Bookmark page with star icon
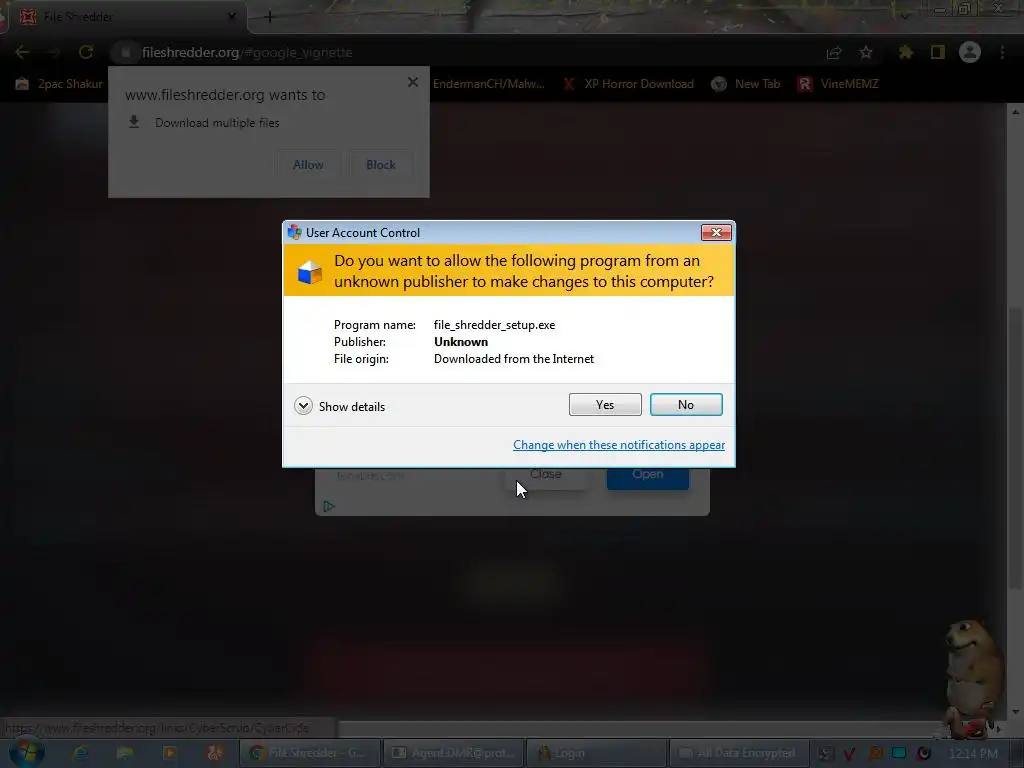Viewport: 1024px width, 768px height. (x=866, y=52)
